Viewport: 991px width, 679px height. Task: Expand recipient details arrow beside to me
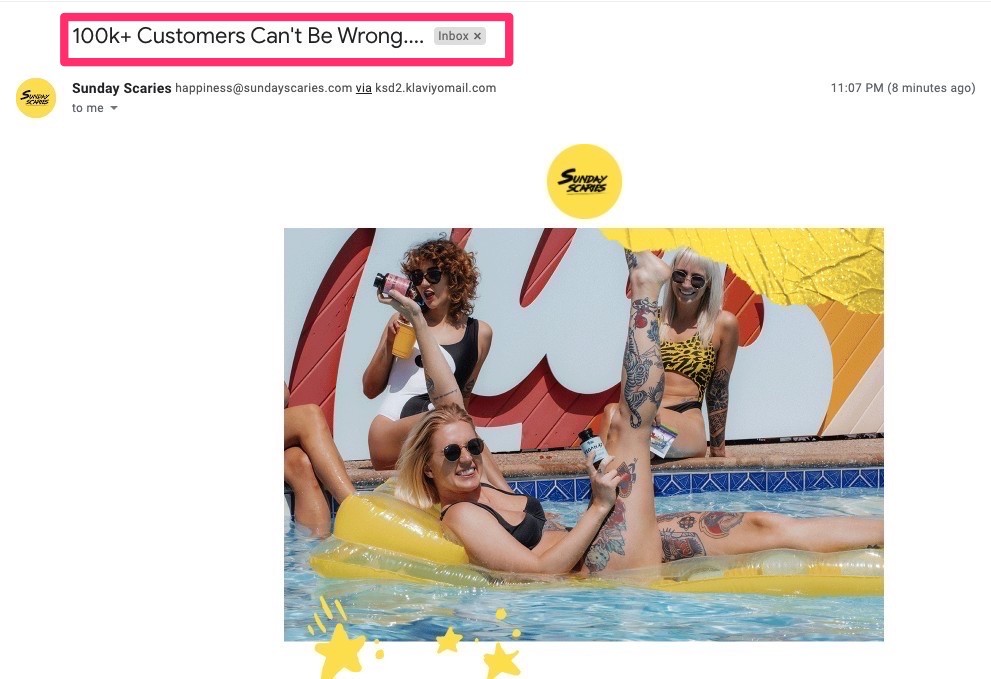(x=114, y=108)
